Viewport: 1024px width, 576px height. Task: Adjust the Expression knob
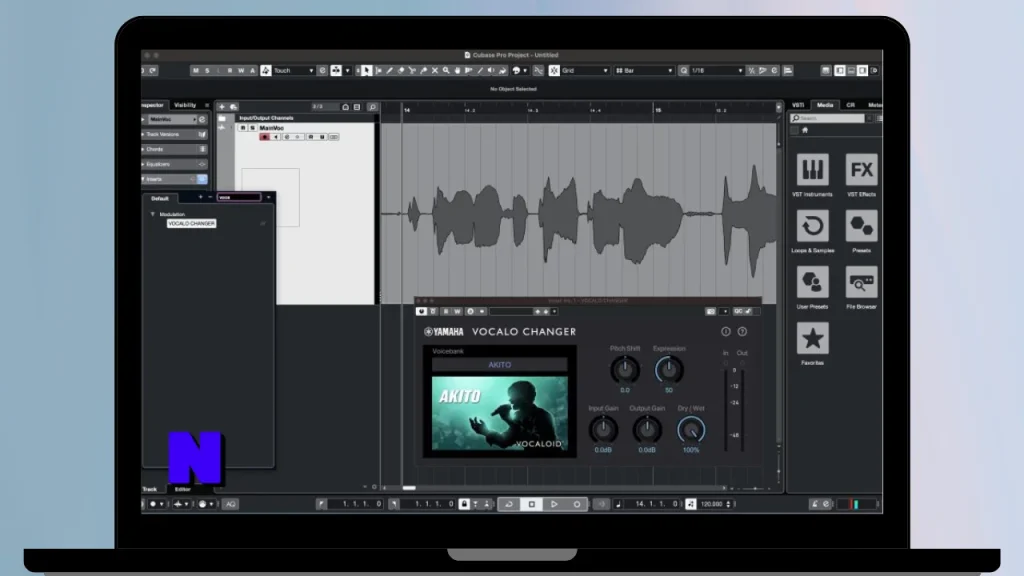669,370
